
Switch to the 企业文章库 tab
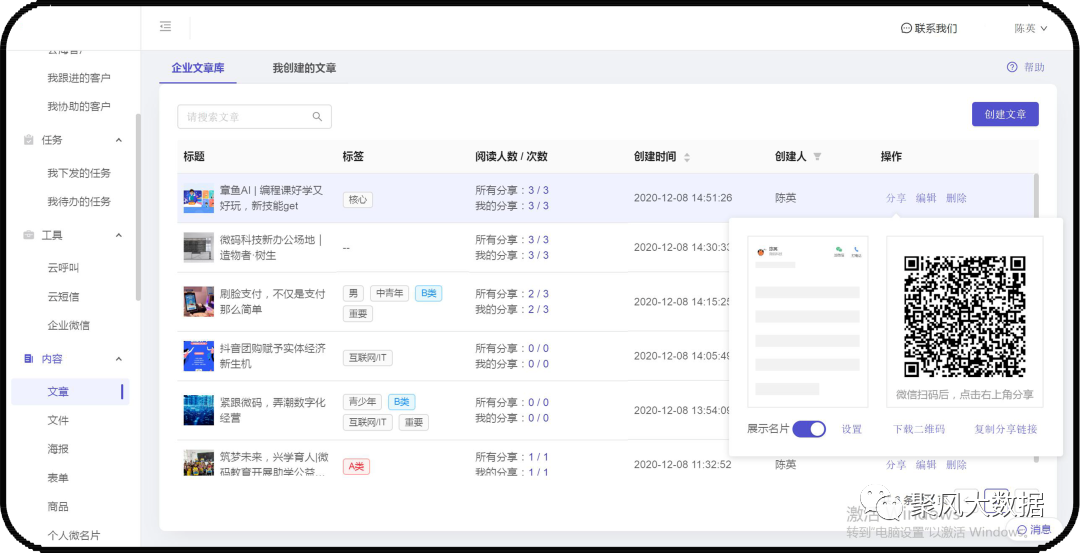[198, 67]
